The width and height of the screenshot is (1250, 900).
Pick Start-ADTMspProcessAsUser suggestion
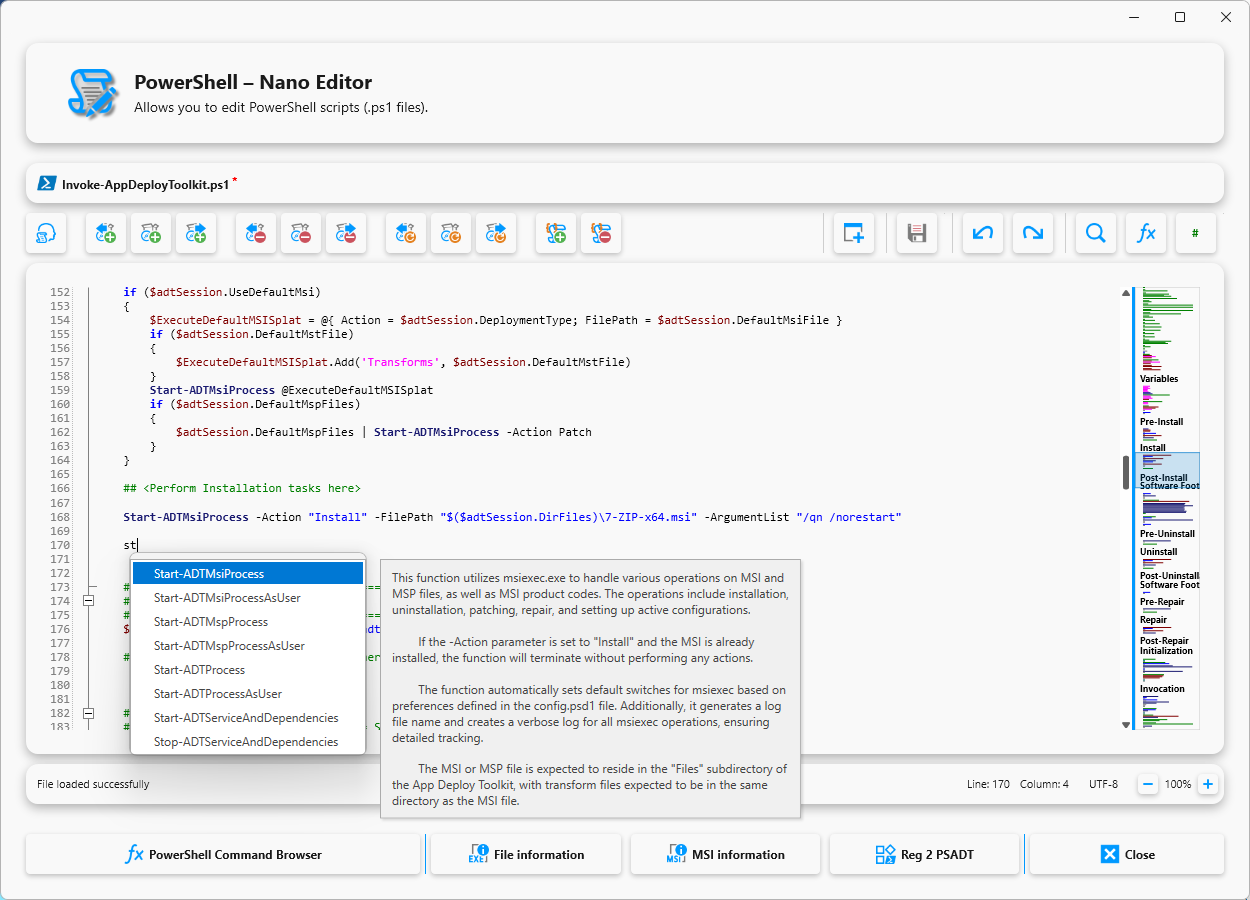248,646
